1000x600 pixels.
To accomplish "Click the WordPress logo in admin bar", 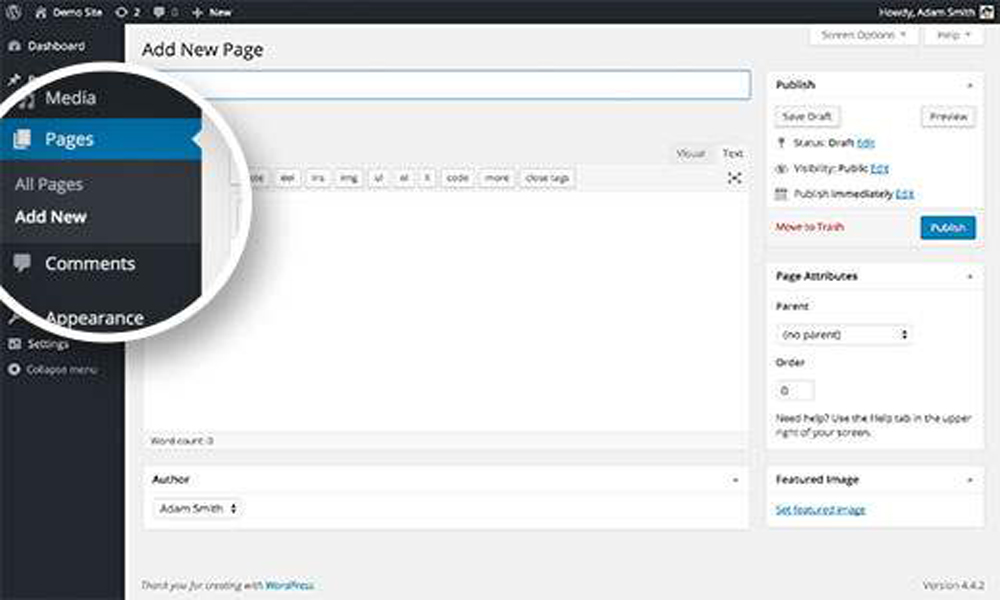I will pyautogui.click(x=13, y=12).
